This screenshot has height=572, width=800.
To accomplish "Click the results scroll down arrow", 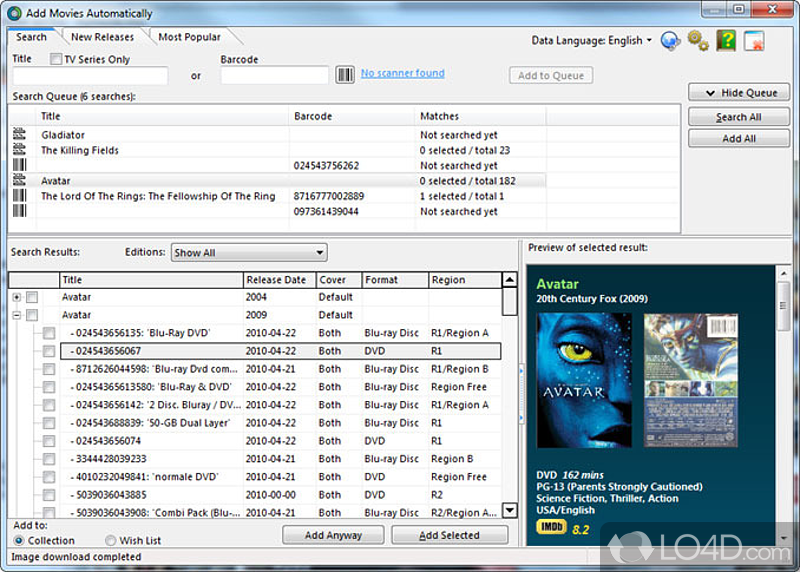I will tap(509, 510).
